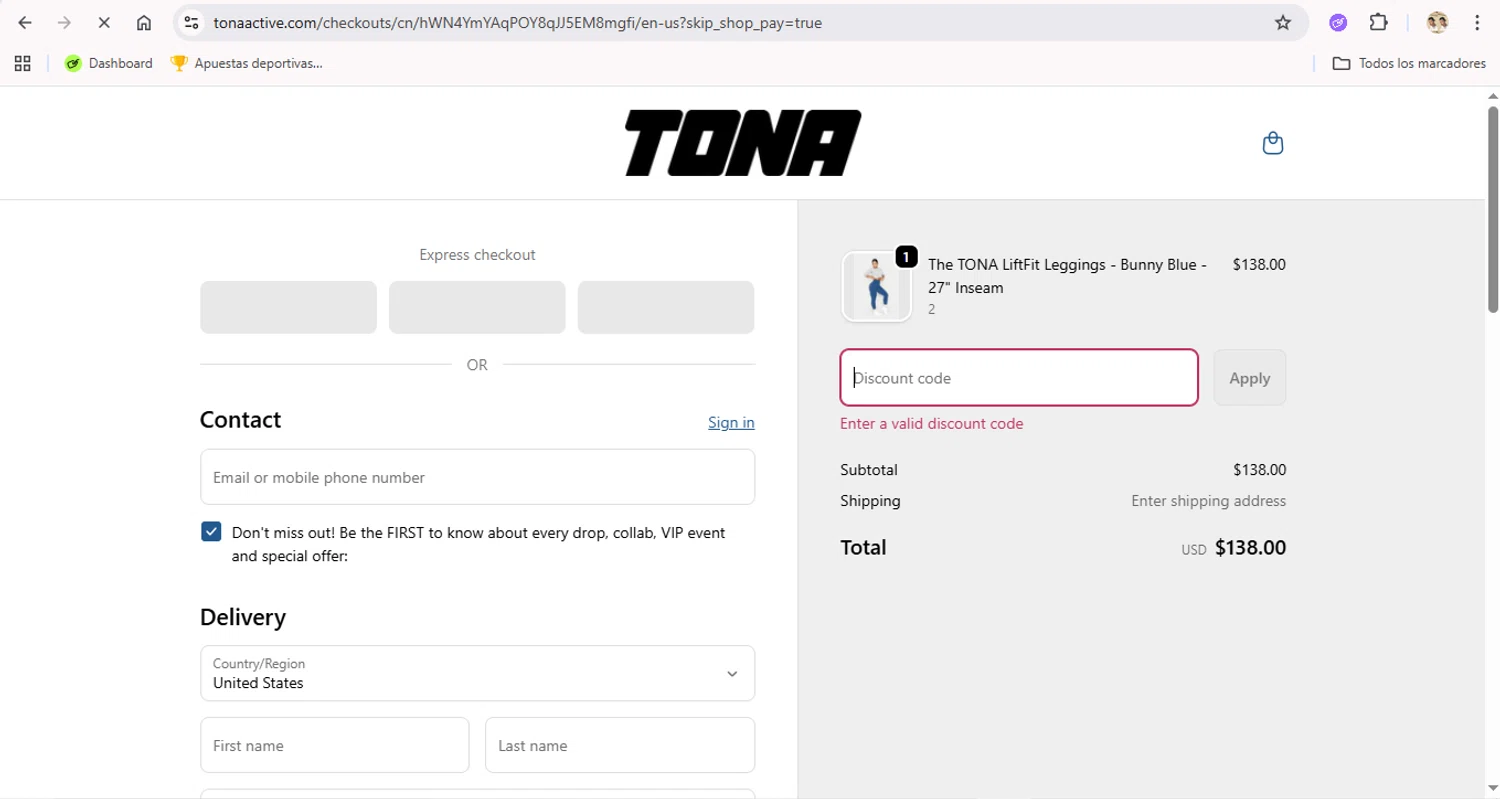Click the "Express checkout" heading text
The width and height of the screenshot is (1500, 799).
coord(477,255)
